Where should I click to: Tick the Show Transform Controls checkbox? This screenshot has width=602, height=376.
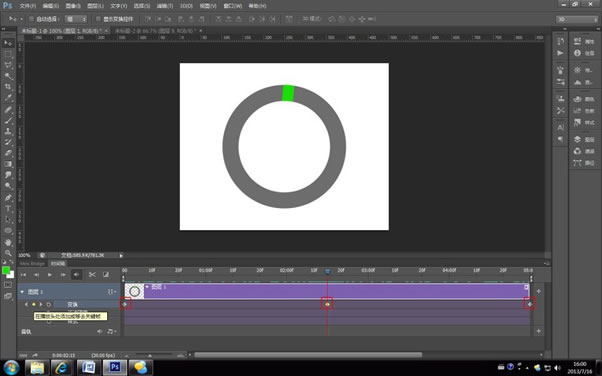[x=98, y=19]
